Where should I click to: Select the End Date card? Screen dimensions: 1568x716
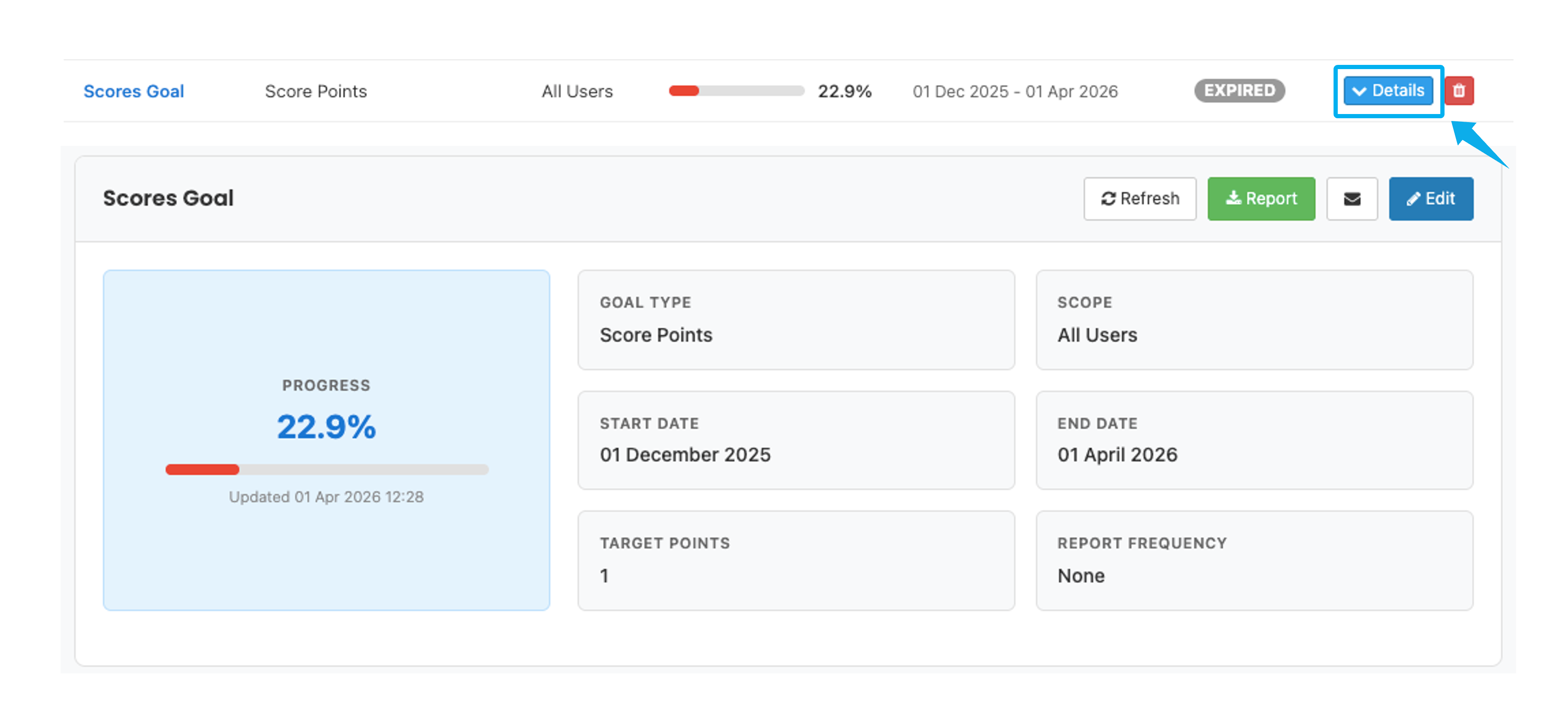tap(1254, 440)
